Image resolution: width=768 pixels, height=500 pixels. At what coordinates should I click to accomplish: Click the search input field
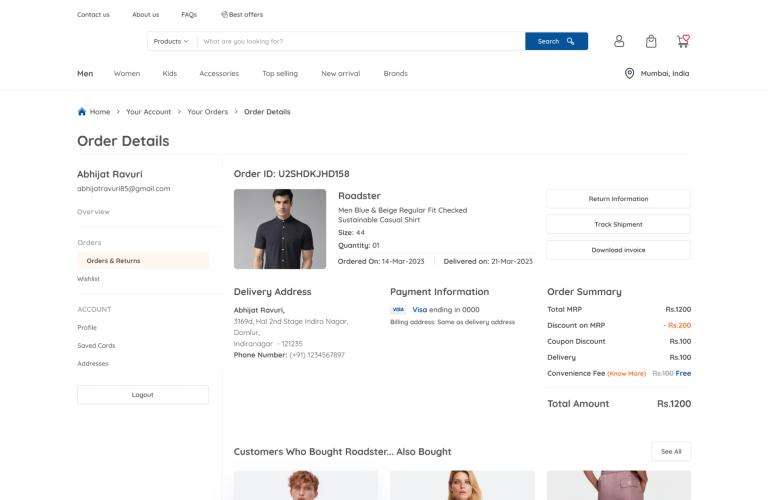pos(360,41)
